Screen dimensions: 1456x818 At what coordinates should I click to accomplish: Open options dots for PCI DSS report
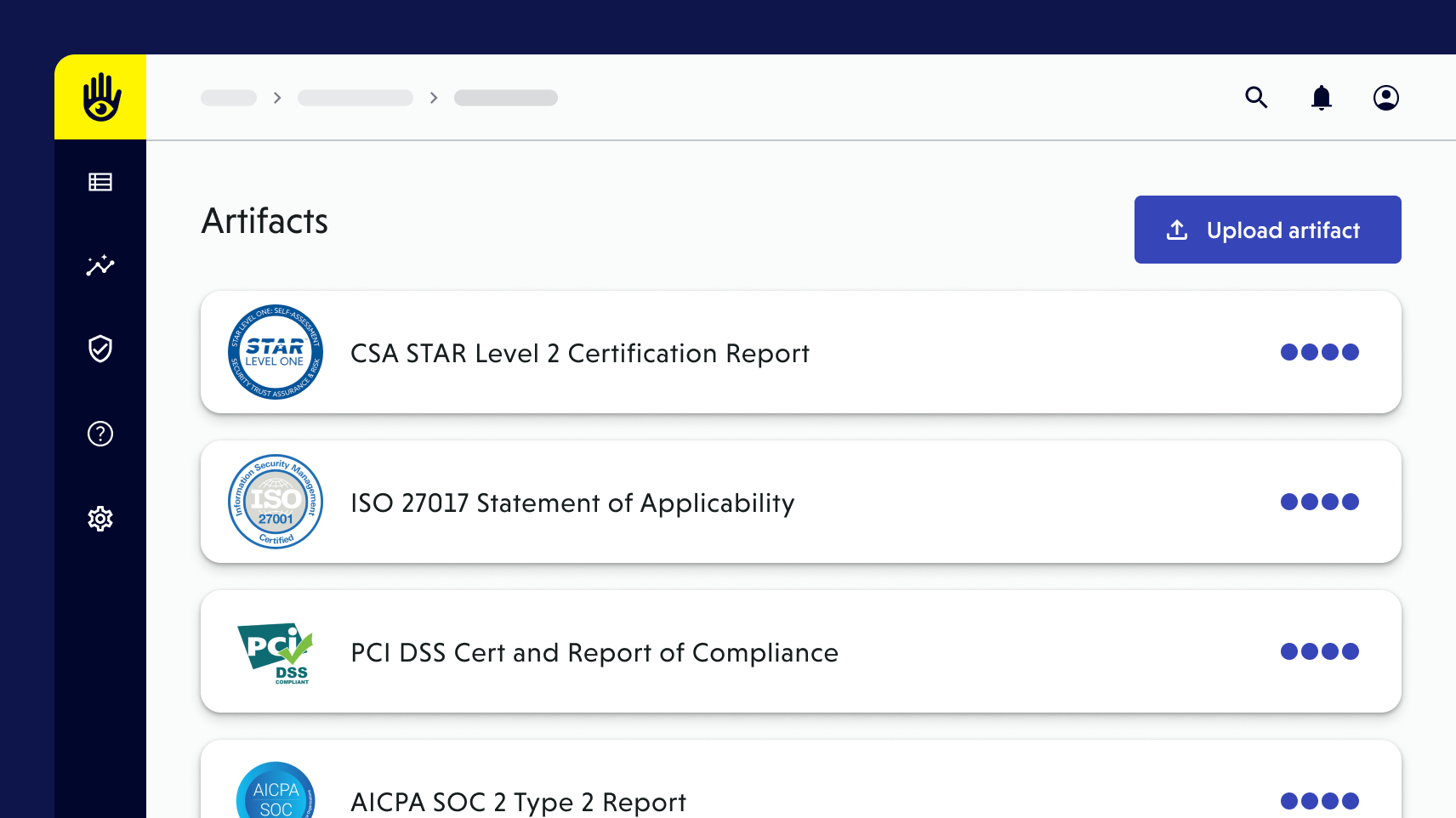pos(1319,651)
